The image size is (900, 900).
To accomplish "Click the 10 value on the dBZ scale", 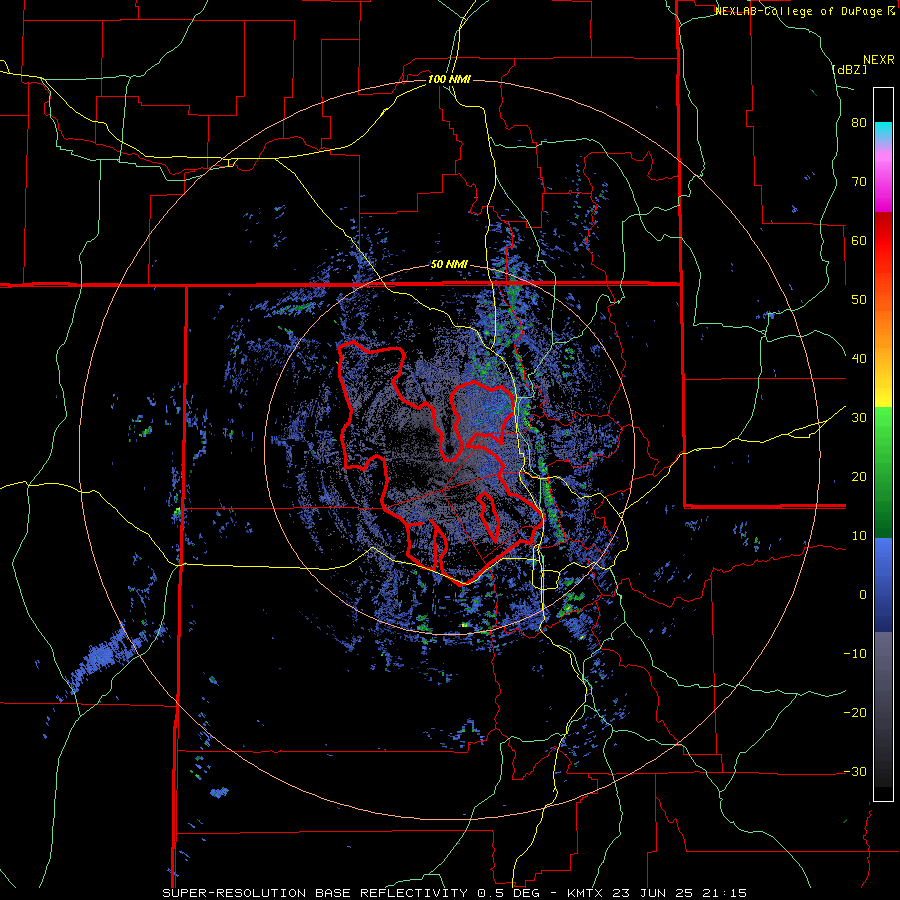I will point(859,536).
